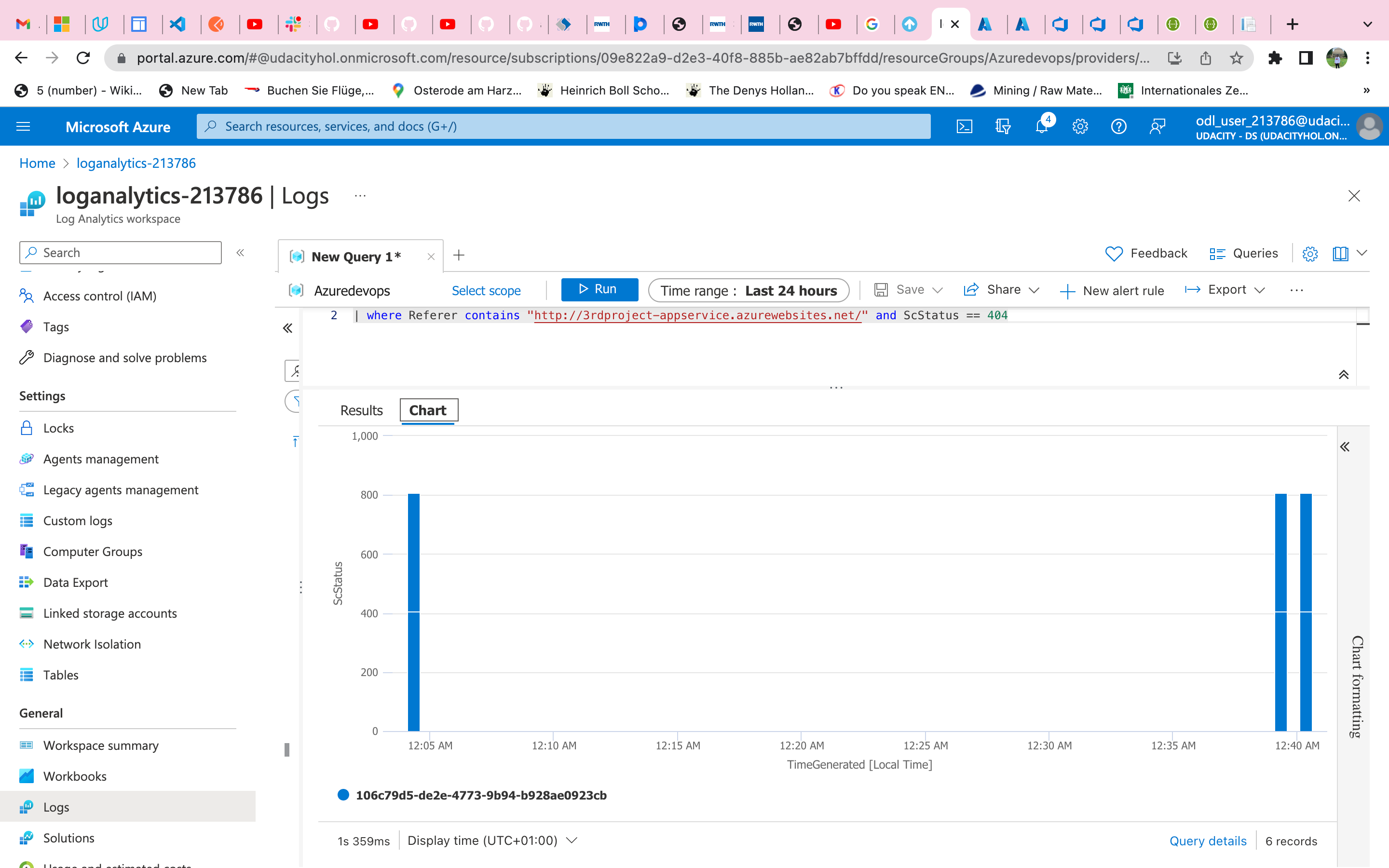The width and height of the screenshot is (1389, 868).
Task: Open the notifications bell
Action: point(1041,126)
